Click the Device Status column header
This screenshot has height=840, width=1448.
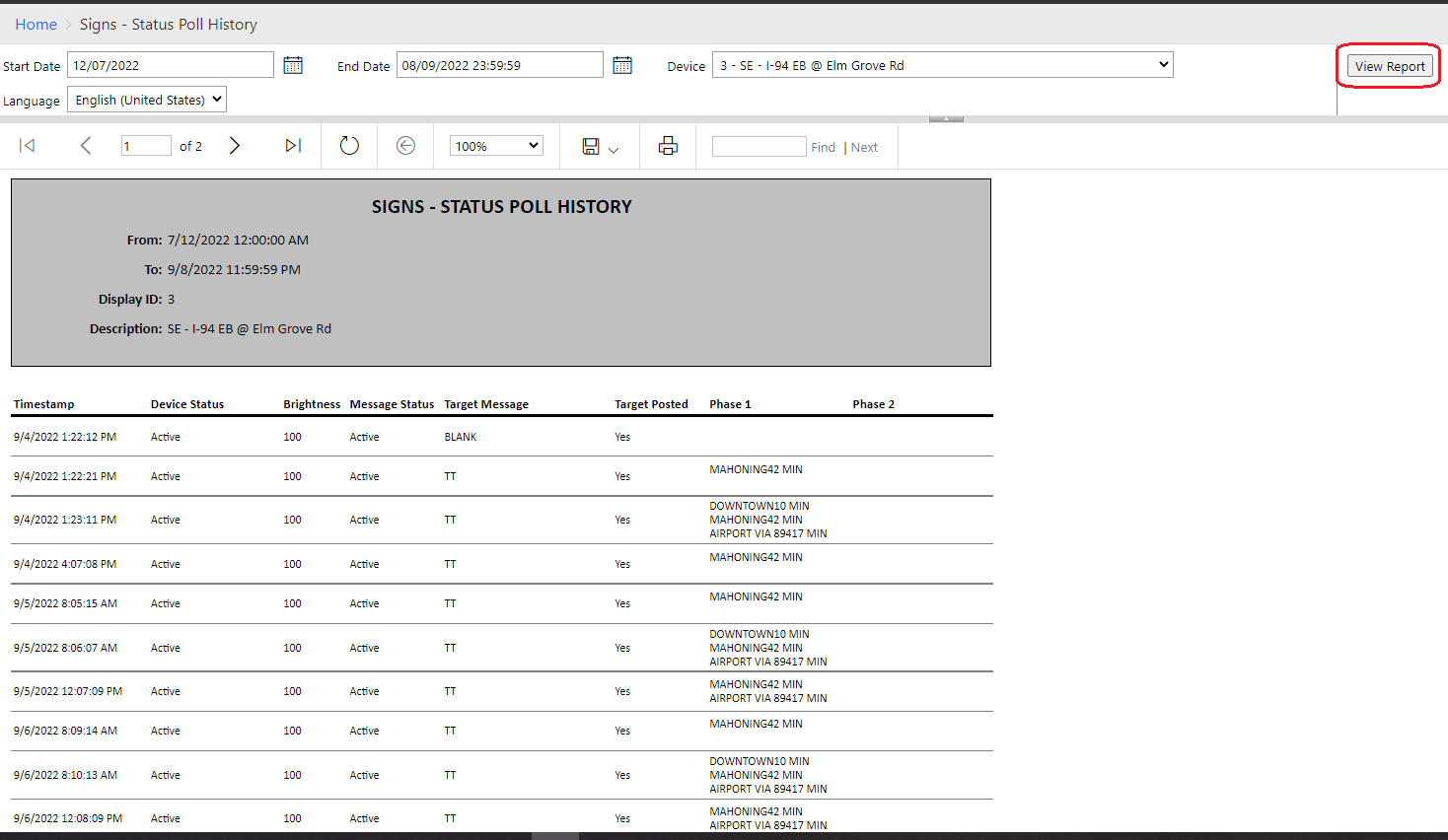pyautogui.click(x=187, y=404)
